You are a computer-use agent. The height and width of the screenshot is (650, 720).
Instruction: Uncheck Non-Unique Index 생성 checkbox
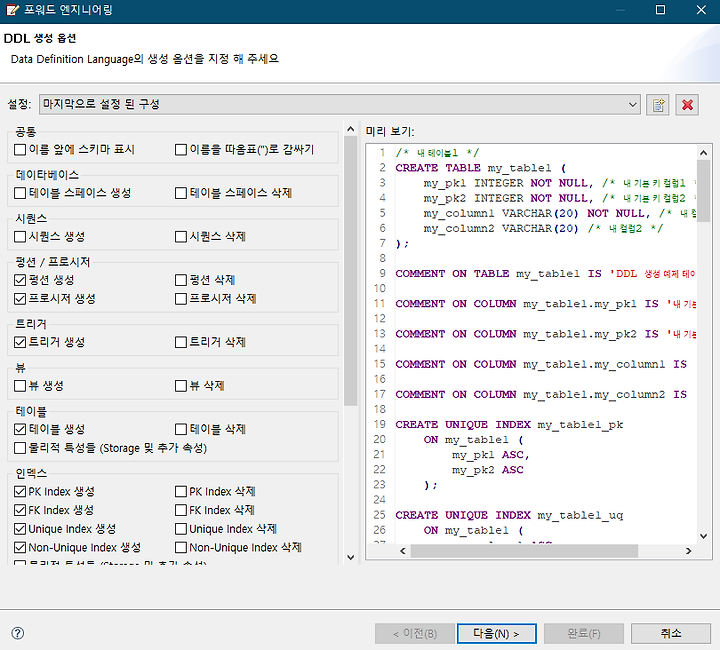20,548
